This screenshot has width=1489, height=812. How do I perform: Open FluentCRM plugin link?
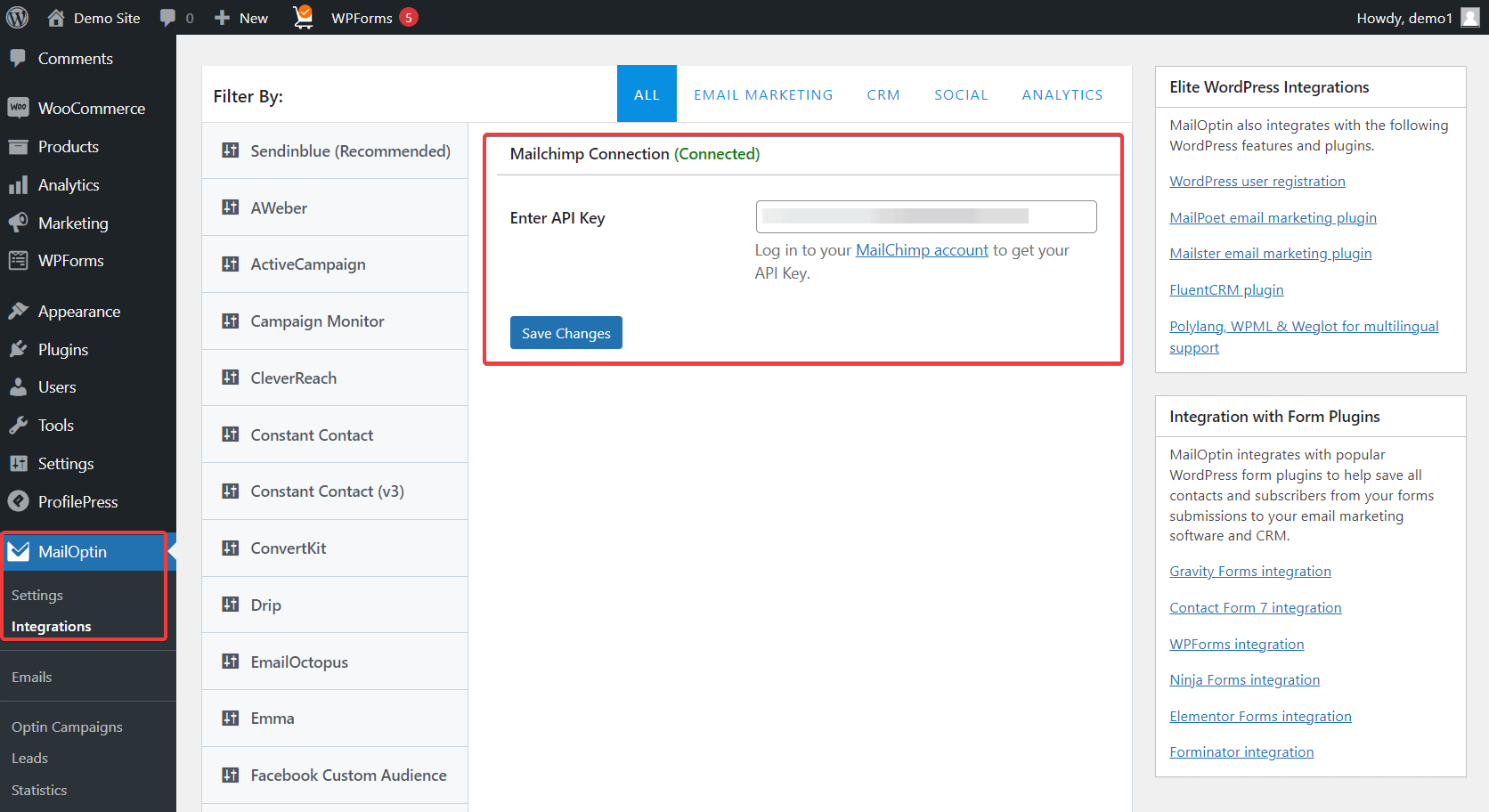[1226, 290]
